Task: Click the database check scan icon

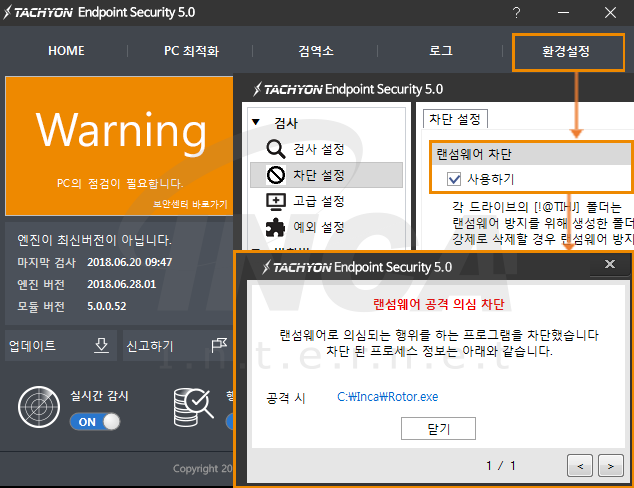Action: pyautogui.click(x=193, y=408)
